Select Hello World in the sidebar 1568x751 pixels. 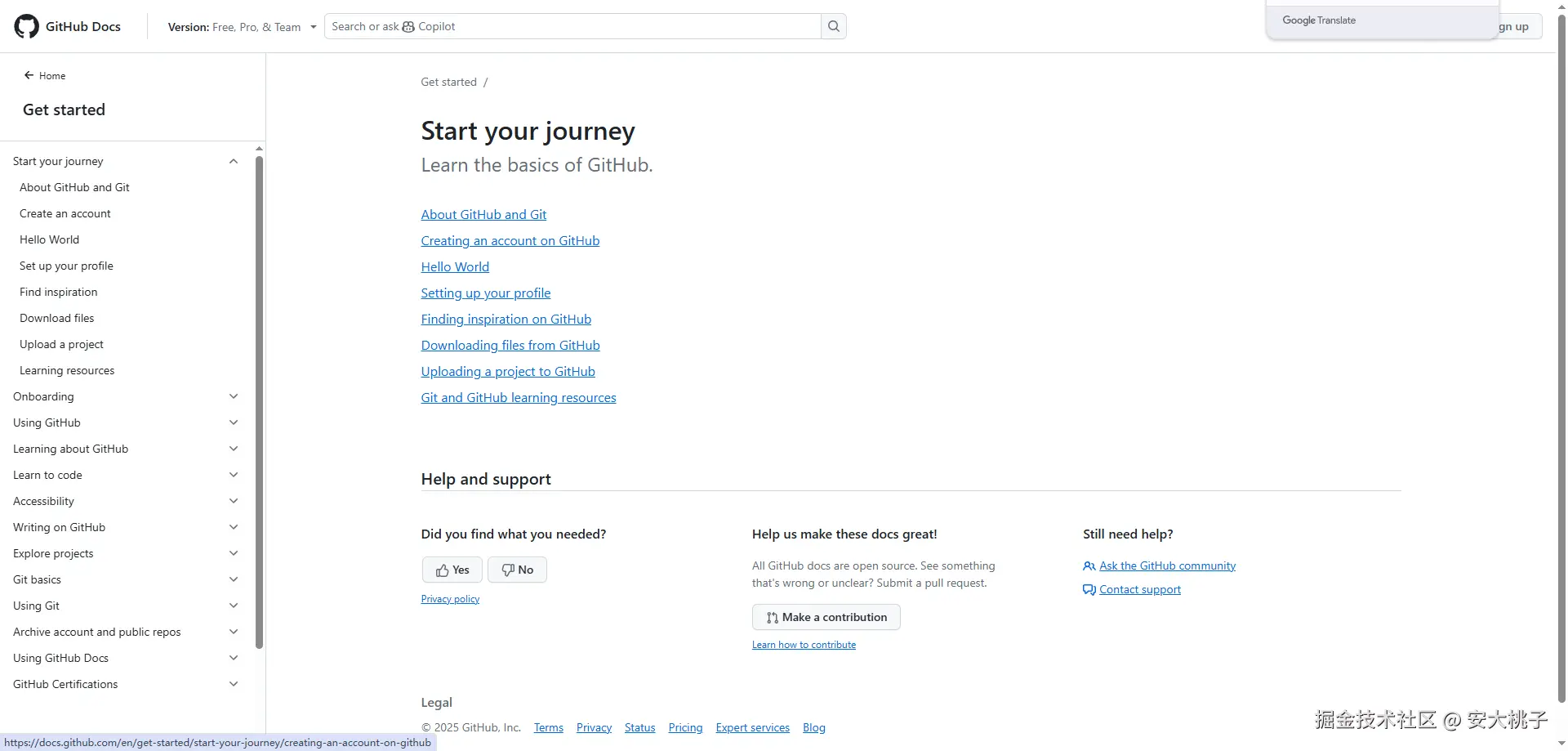[x=50, y=239]
